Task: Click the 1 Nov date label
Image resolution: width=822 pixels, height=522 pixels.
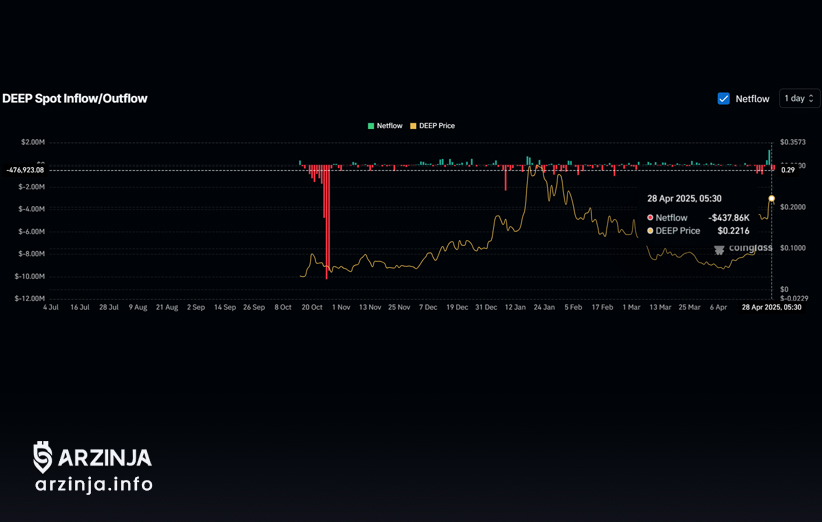Action: [341, 307]
